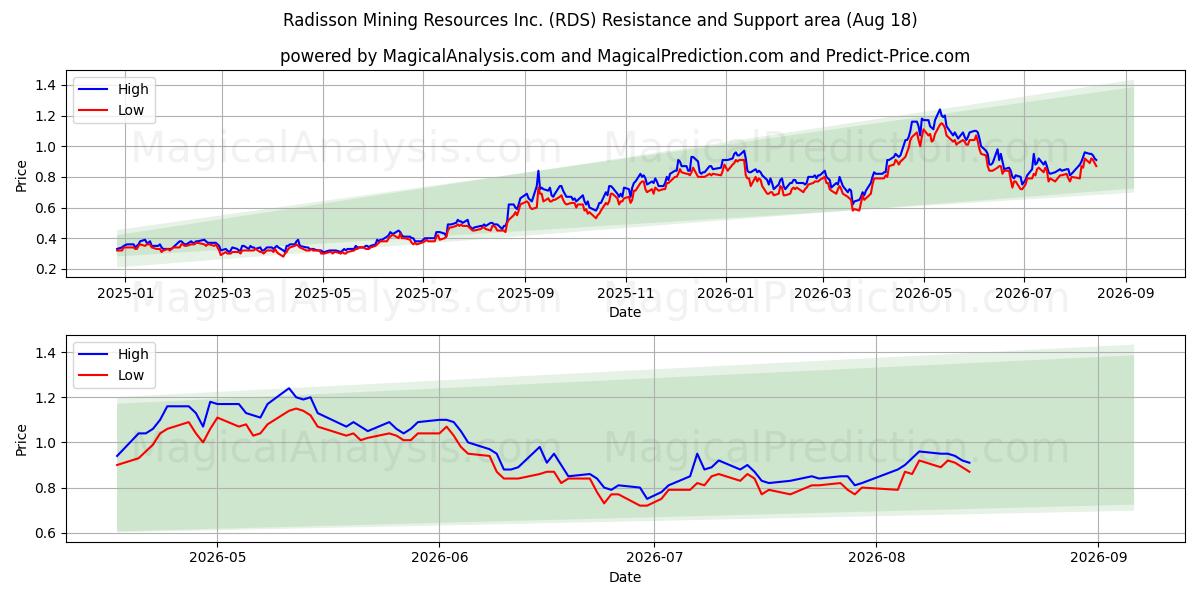This screenshot has height=600, width=1200.
Task: Click top chart x-axis label '2026-09'
Action: [1126, 294]
